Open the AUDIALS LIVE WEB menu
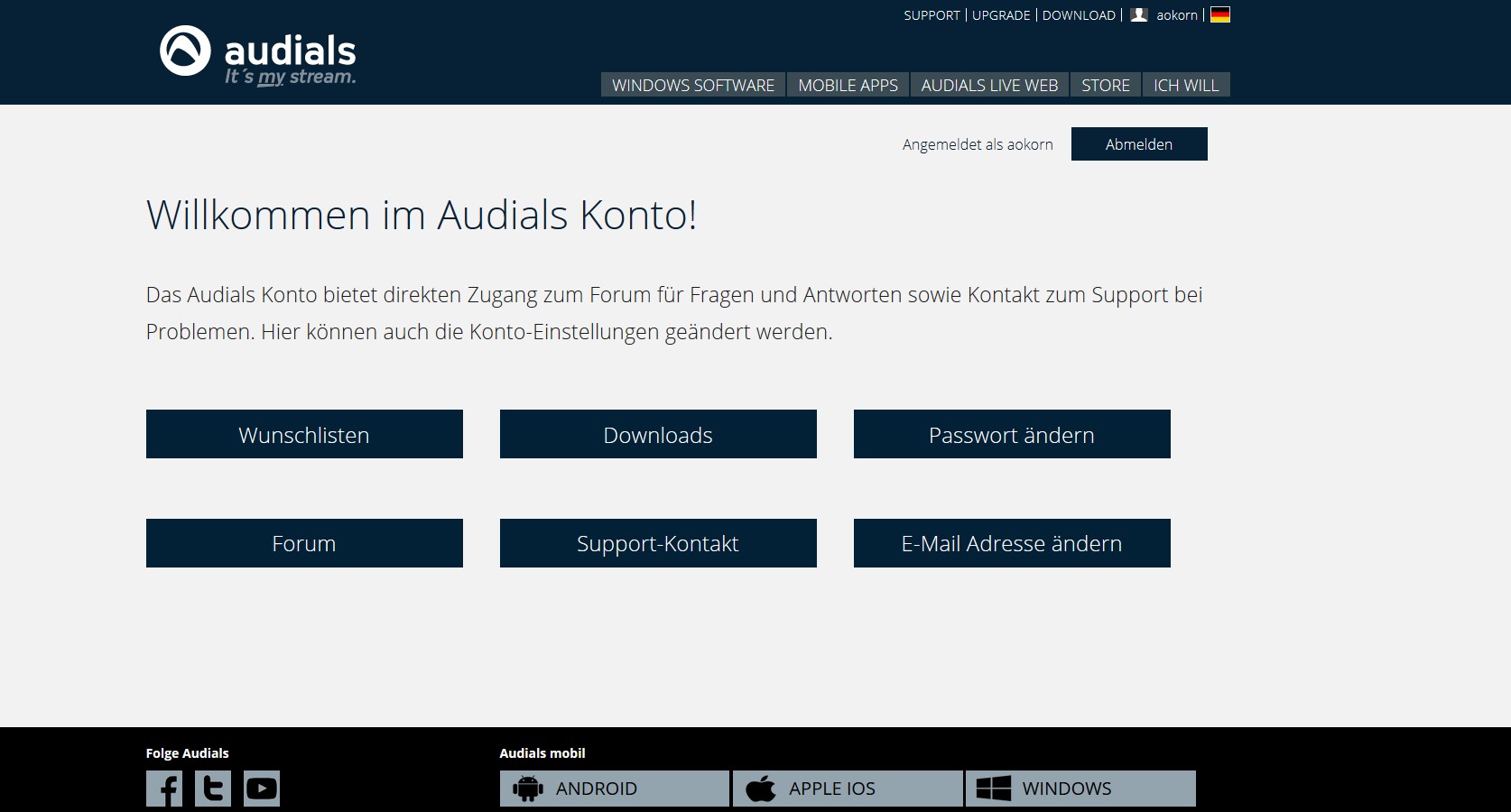 tap(989, 85)
